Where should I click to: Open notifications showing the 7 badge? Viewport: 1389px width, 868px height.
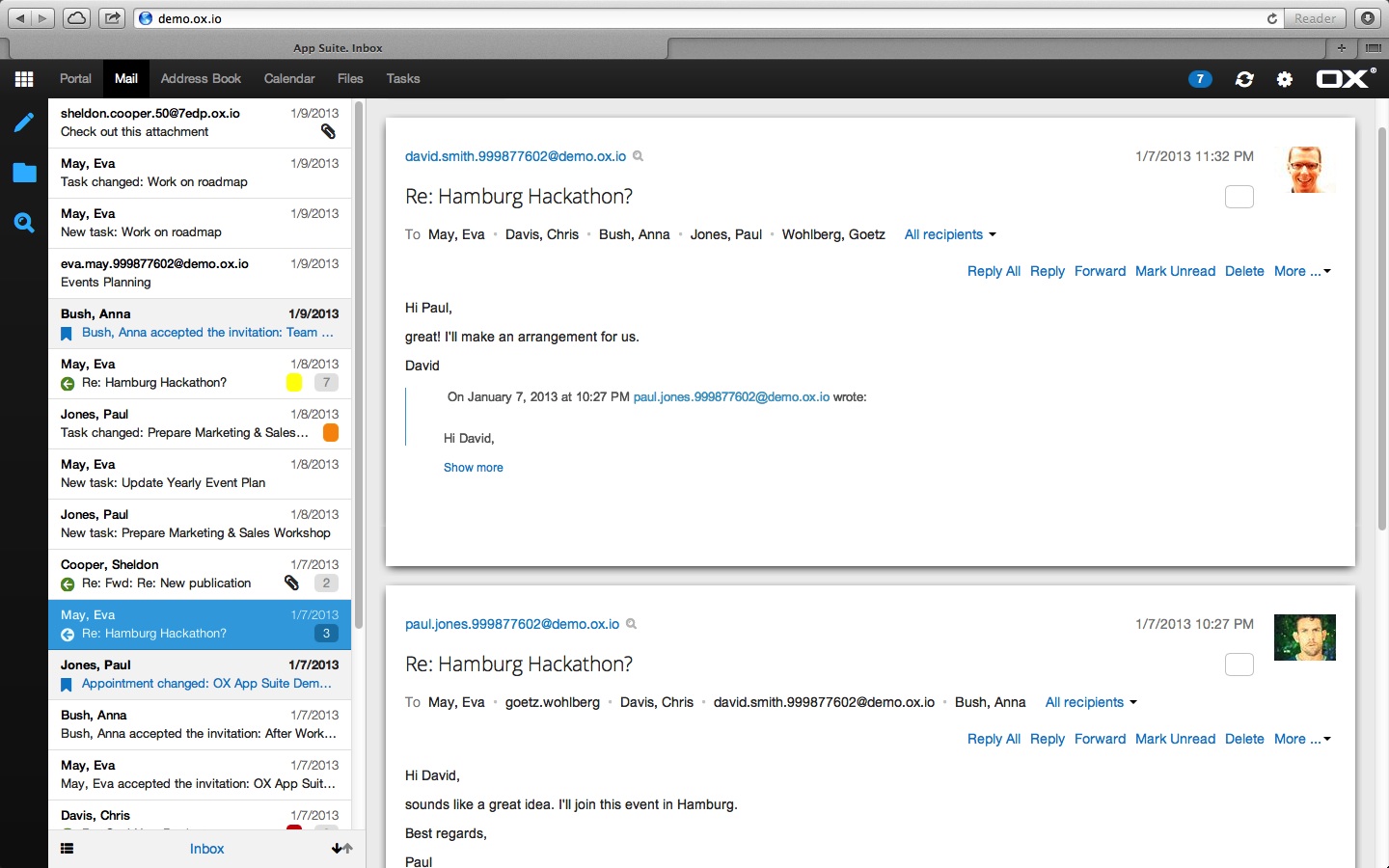1200,79
